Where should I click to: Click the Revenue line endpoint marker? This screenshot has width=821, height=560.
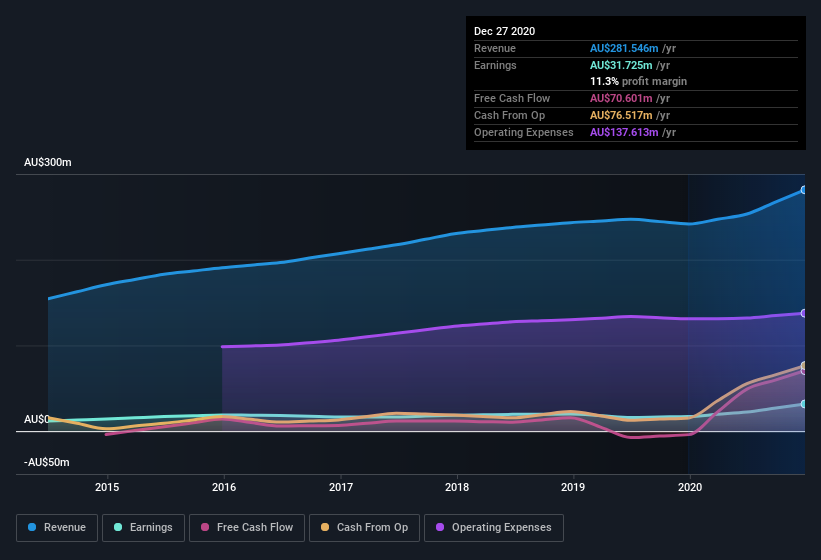(803, 189)
